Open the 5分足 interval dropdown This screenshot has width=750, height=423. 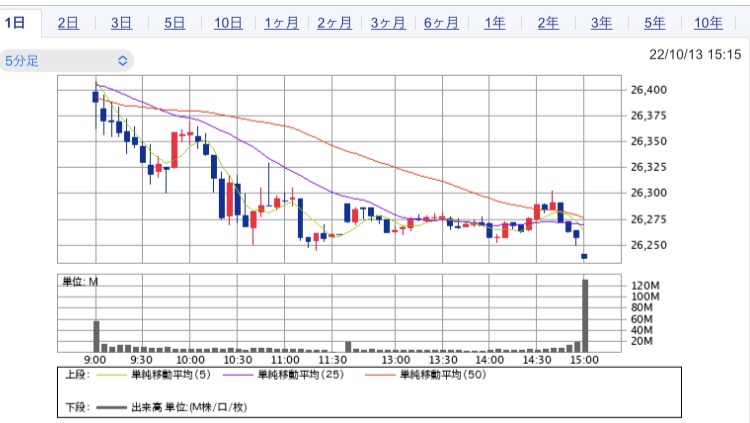pos(66,61)
